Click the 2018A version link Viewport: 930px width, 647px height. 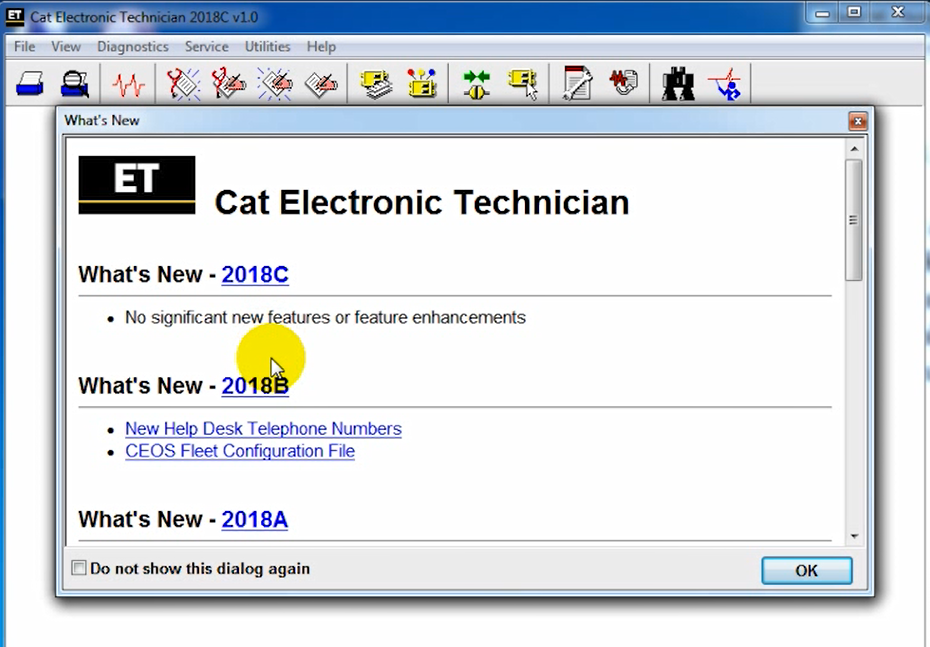pos(254,520)
